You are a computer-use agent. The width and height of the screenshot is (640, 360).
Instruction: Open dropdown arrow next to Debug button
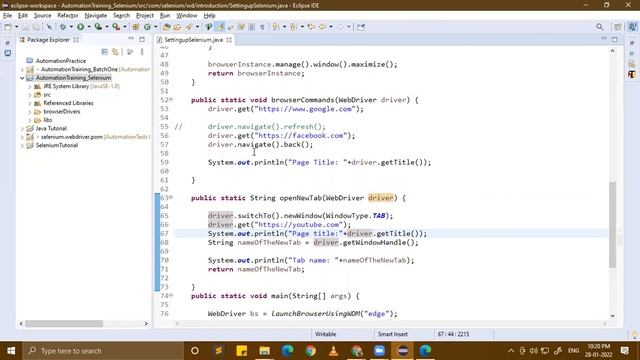[x=71, y=27]
